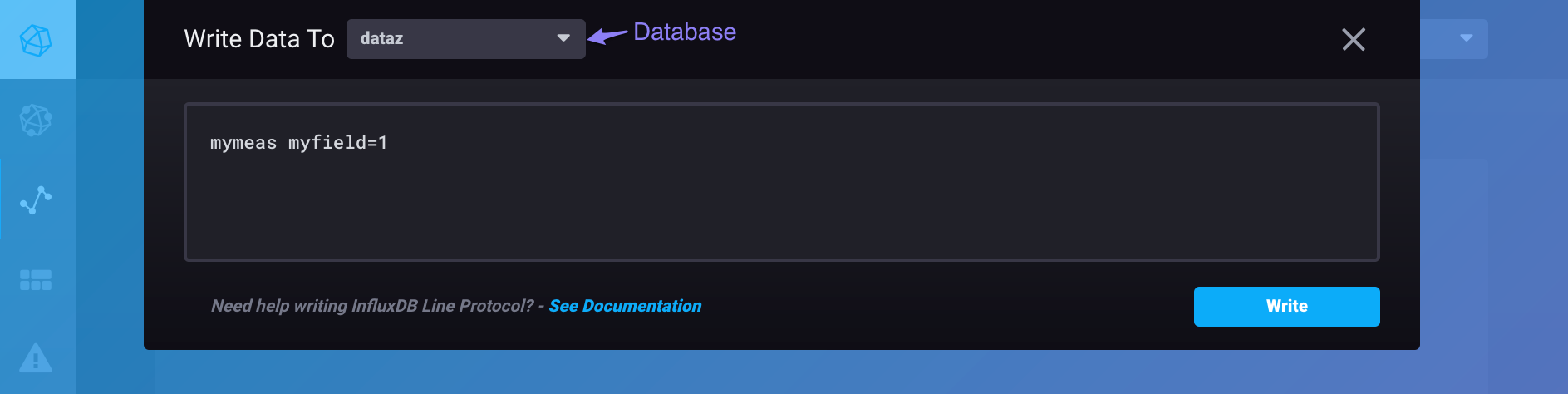Viewport: 1568px width, 394px height.
Task: Open Alerting via warning triangle icon
Action: [36, 358]
